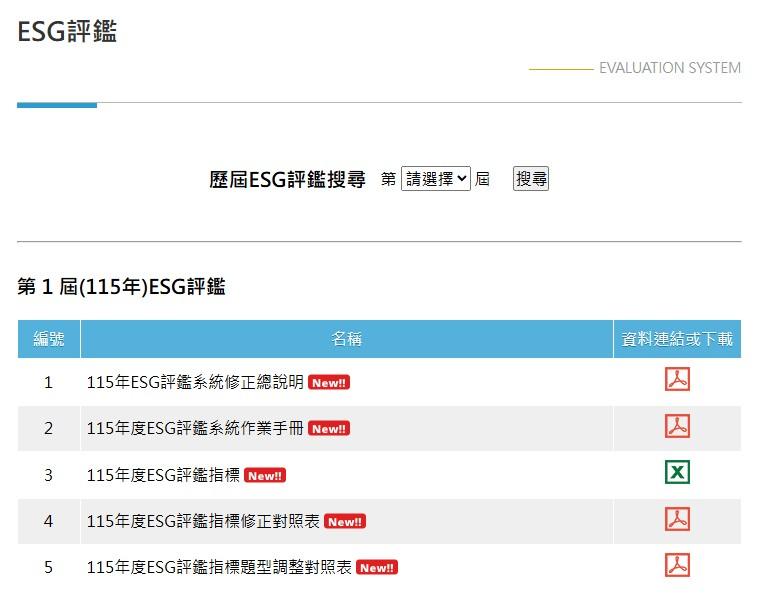
Task: Download PDF for 115年度ESG評鑑指標題型調整對照表
Action: 677,565
